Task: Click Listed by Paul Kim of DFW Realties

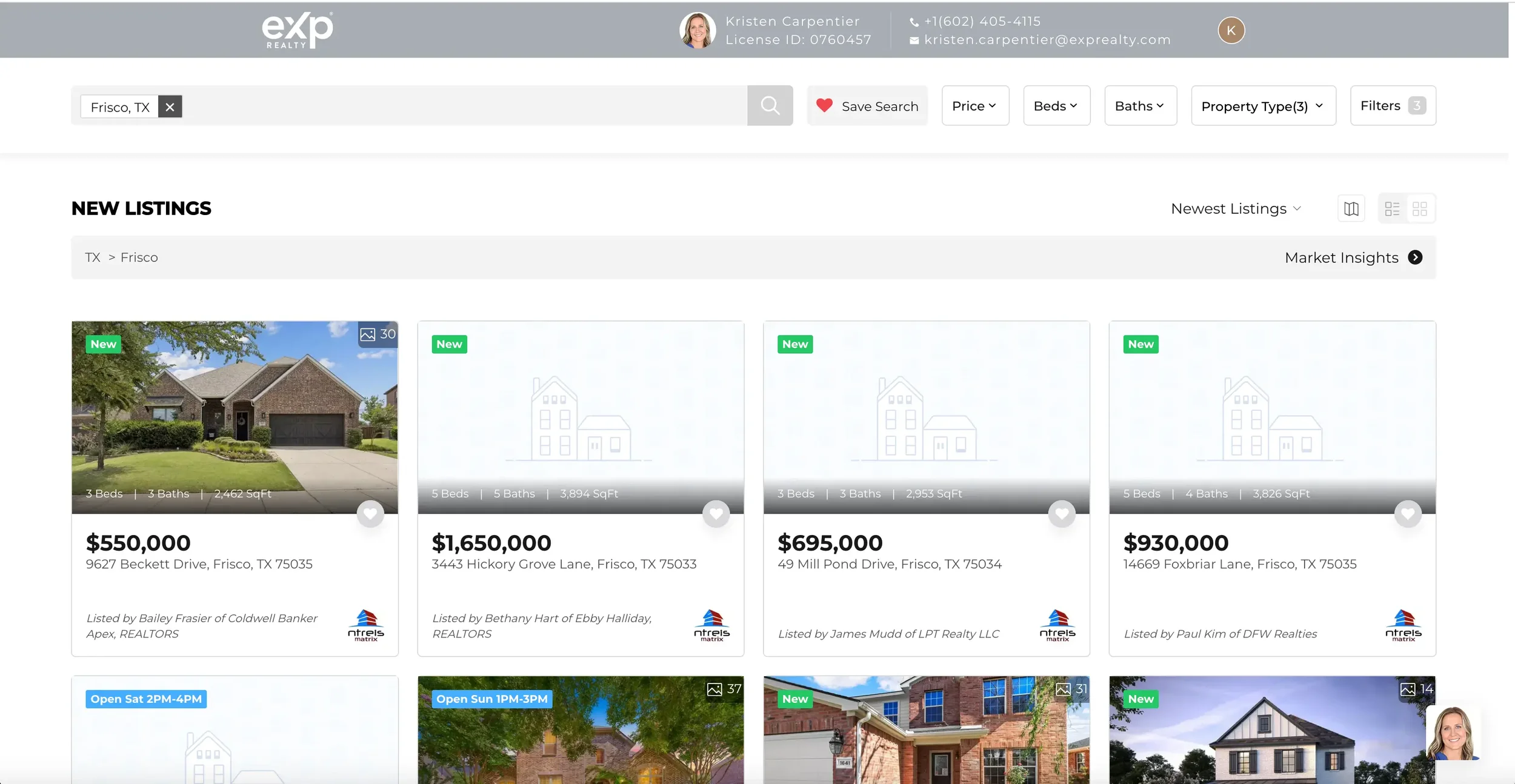Action: coord(1220,634)
